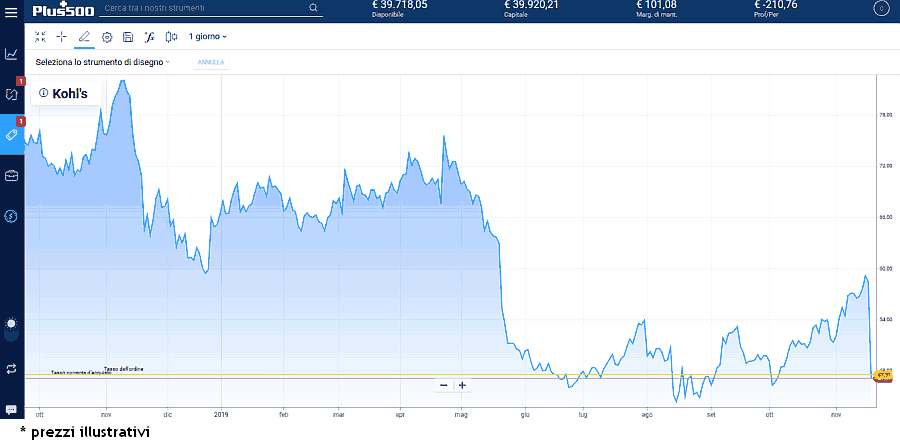Open the price-tag orders sidebar tab
Viewport: 900px width, 443px height.
(11, 135)
